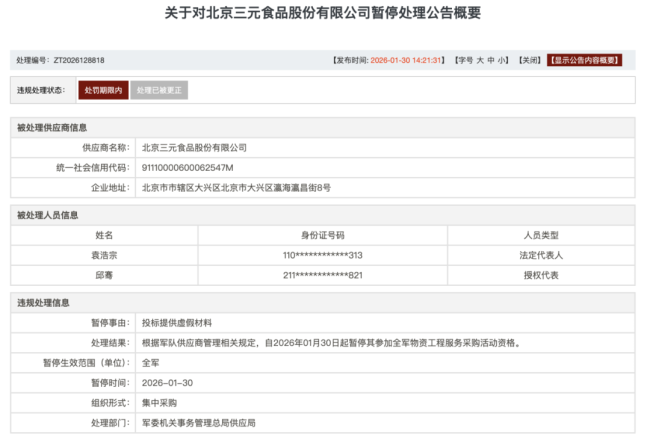Click the 处理部门 label

(110, 423)
